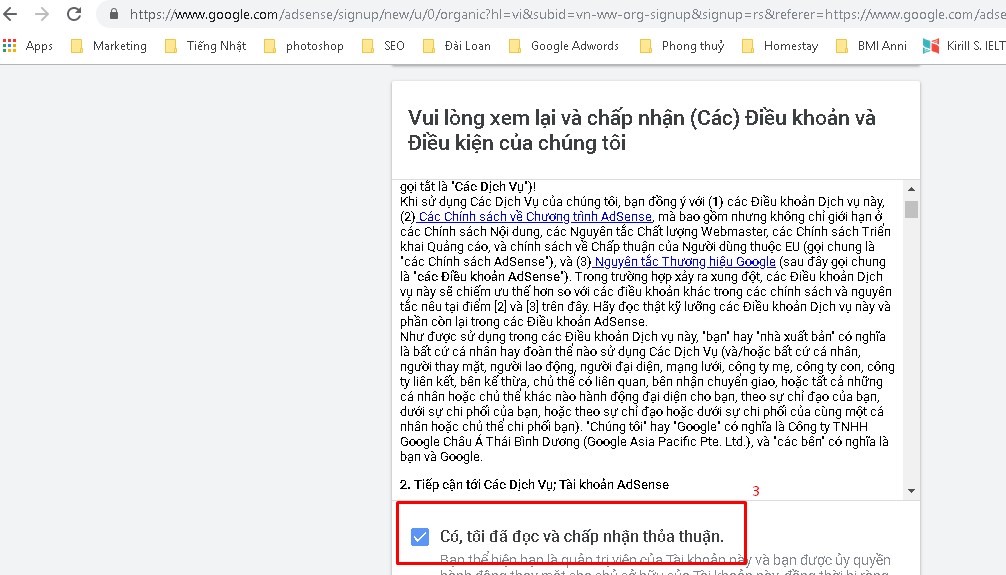Click the 'Vui lòng xem lại và chấp nhận' title
Viewport: 1006px width, 575px height.
[642, 130]
